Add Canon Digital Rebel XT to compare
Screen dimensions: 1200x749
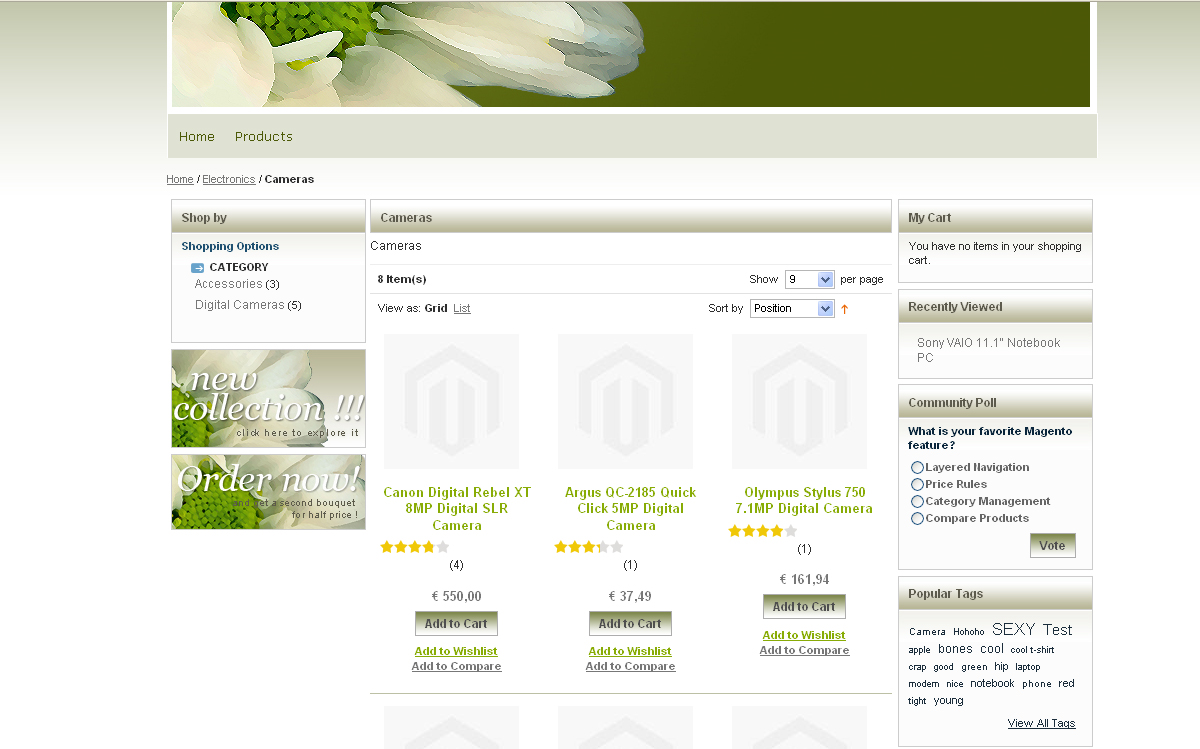(456, 667)
